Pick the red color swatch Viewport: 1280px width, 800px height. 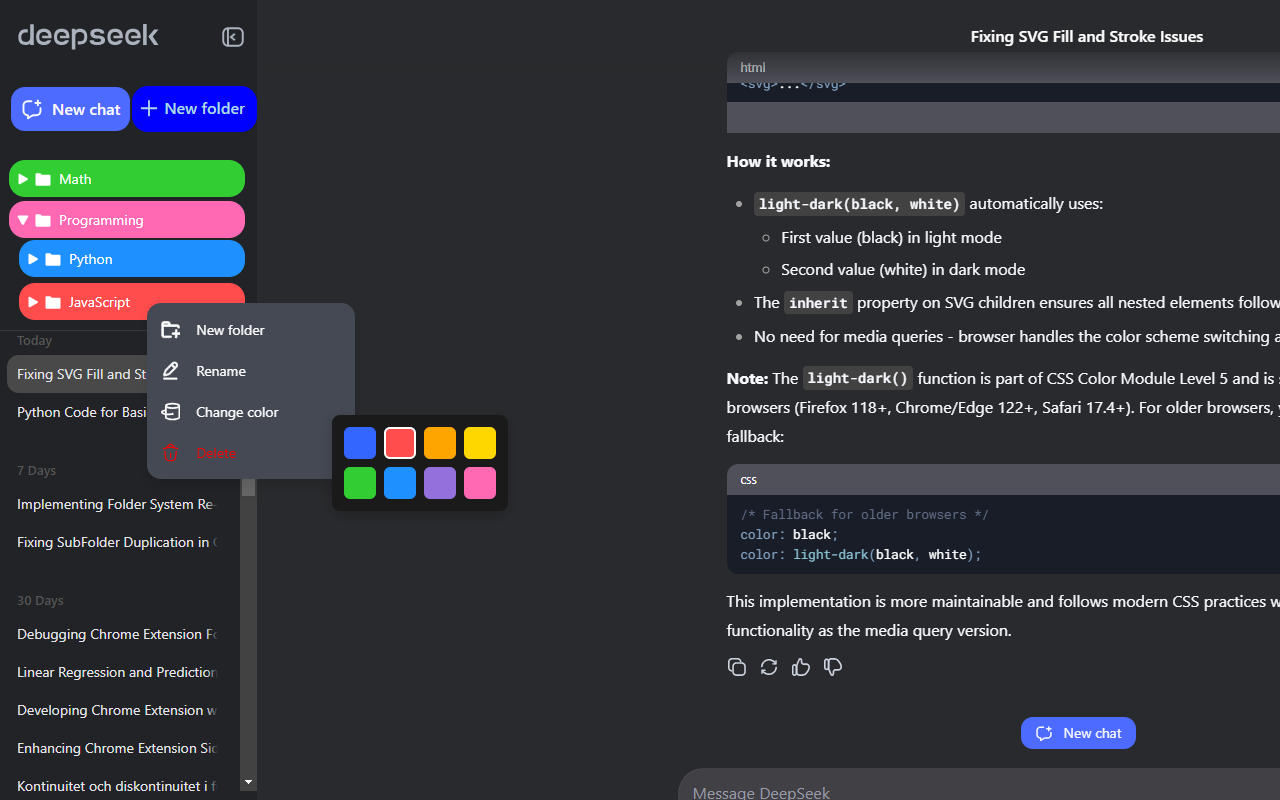point(399,442)
